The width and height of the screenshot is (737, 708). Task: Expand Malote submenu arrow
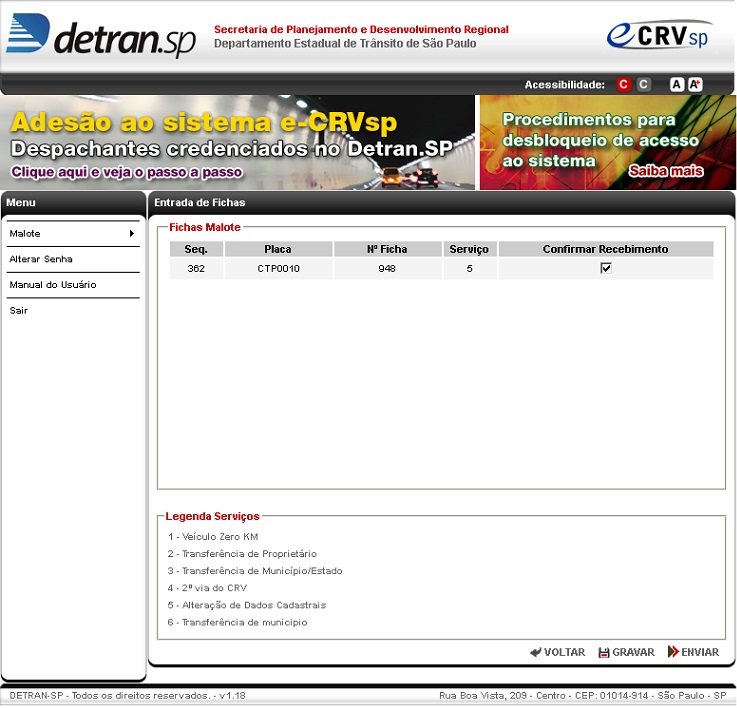coord(132,234)
